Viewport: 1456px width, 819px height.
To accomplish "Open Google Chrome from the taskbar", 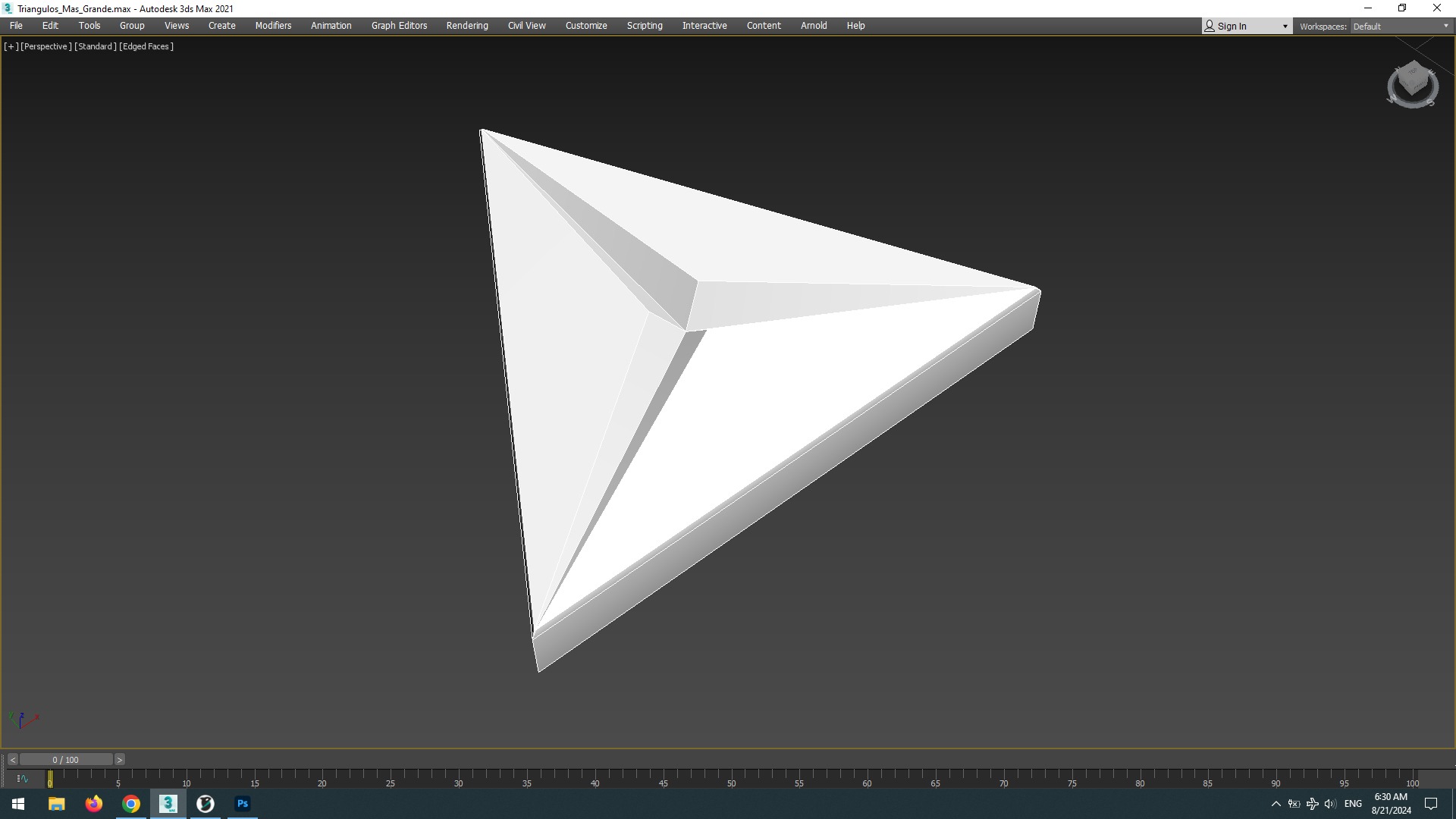I will (131, 804).
